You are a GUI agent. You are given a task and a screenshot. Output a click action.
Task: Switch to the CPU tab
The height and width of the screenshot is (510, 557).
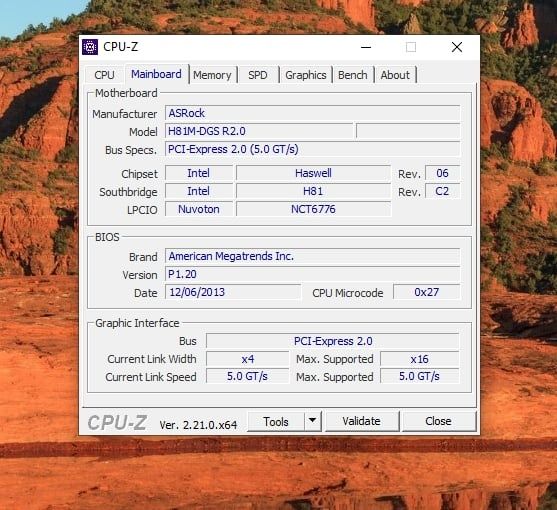pyautogui.click(x=104, y=75)
